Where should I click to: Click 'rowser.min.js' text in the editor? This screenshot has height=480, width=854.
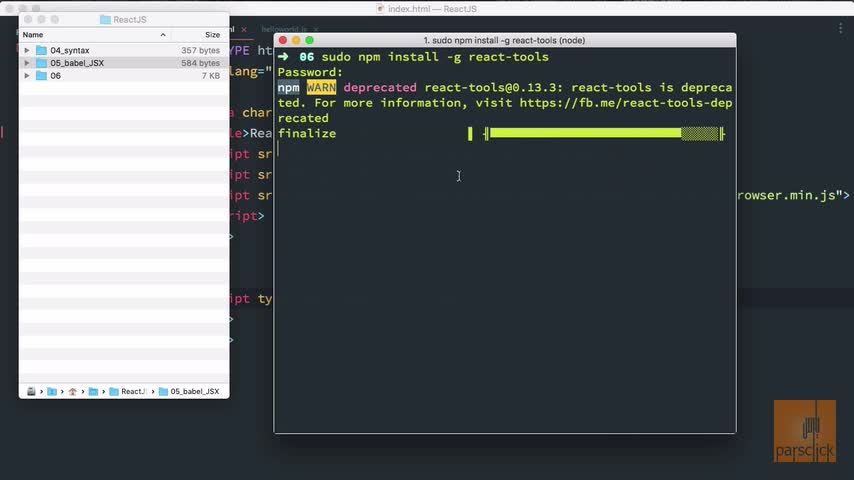tap(786, 196)
